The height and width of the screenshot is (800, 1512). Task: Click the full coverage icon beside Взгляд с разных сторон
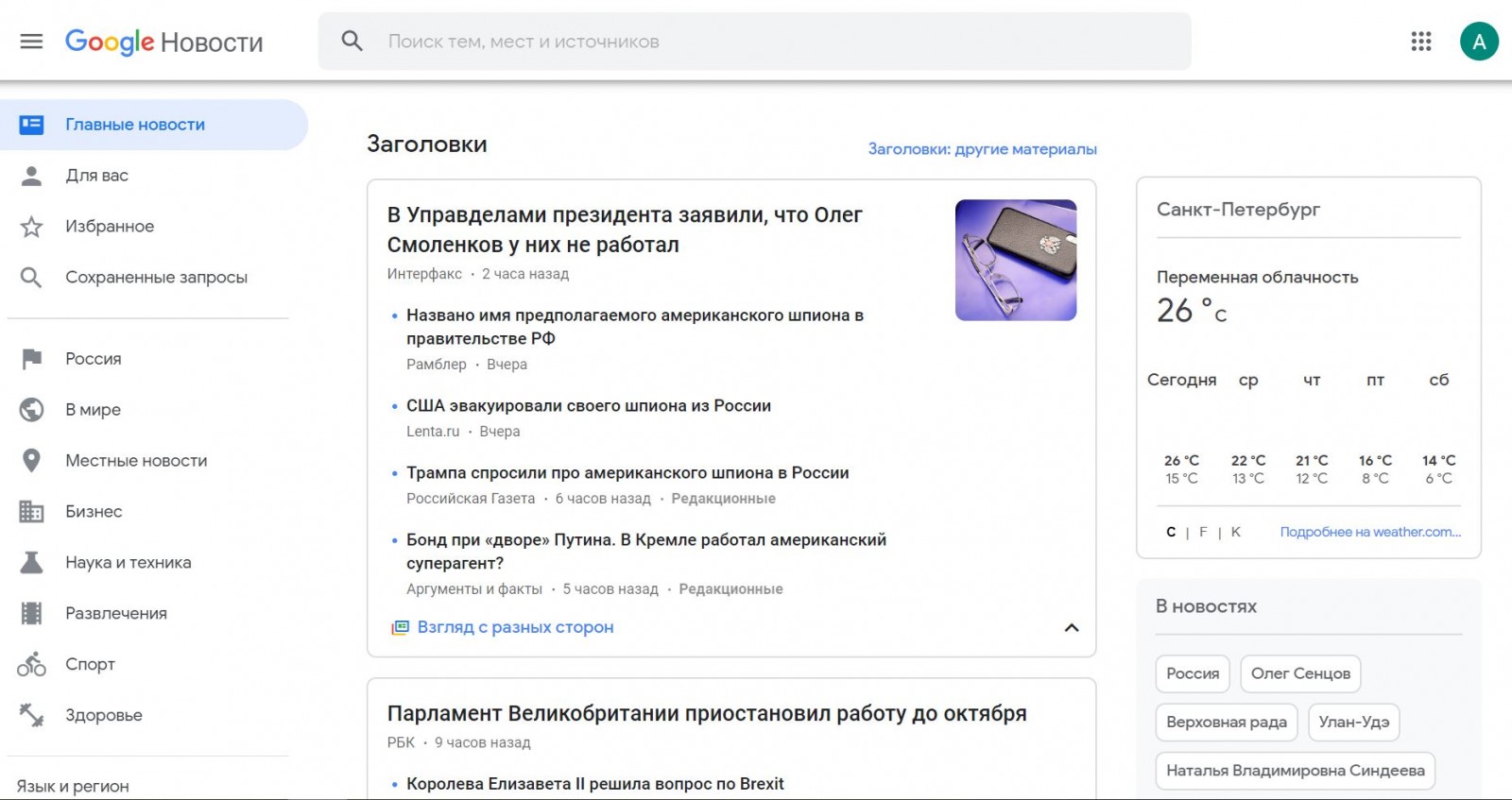coord(400,627)
